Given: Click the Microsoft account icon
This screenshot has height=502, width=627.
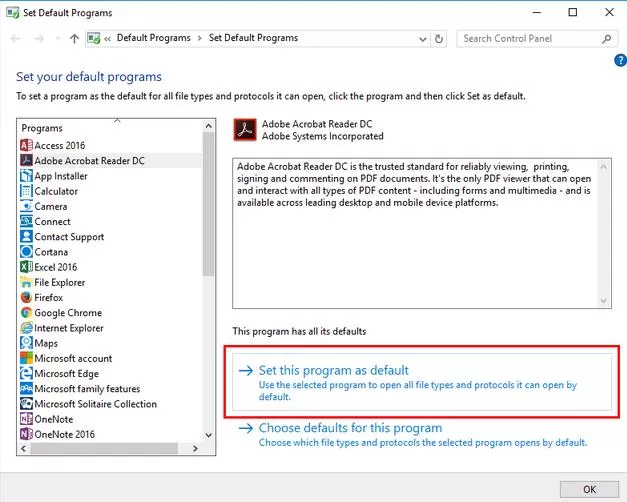Looking at the screenshot, I should click(26, 358).
